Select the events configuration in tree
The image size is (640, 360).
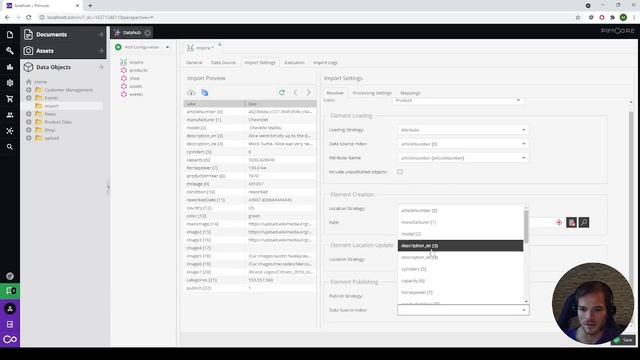pyautogui.click(x=136, y=94)
